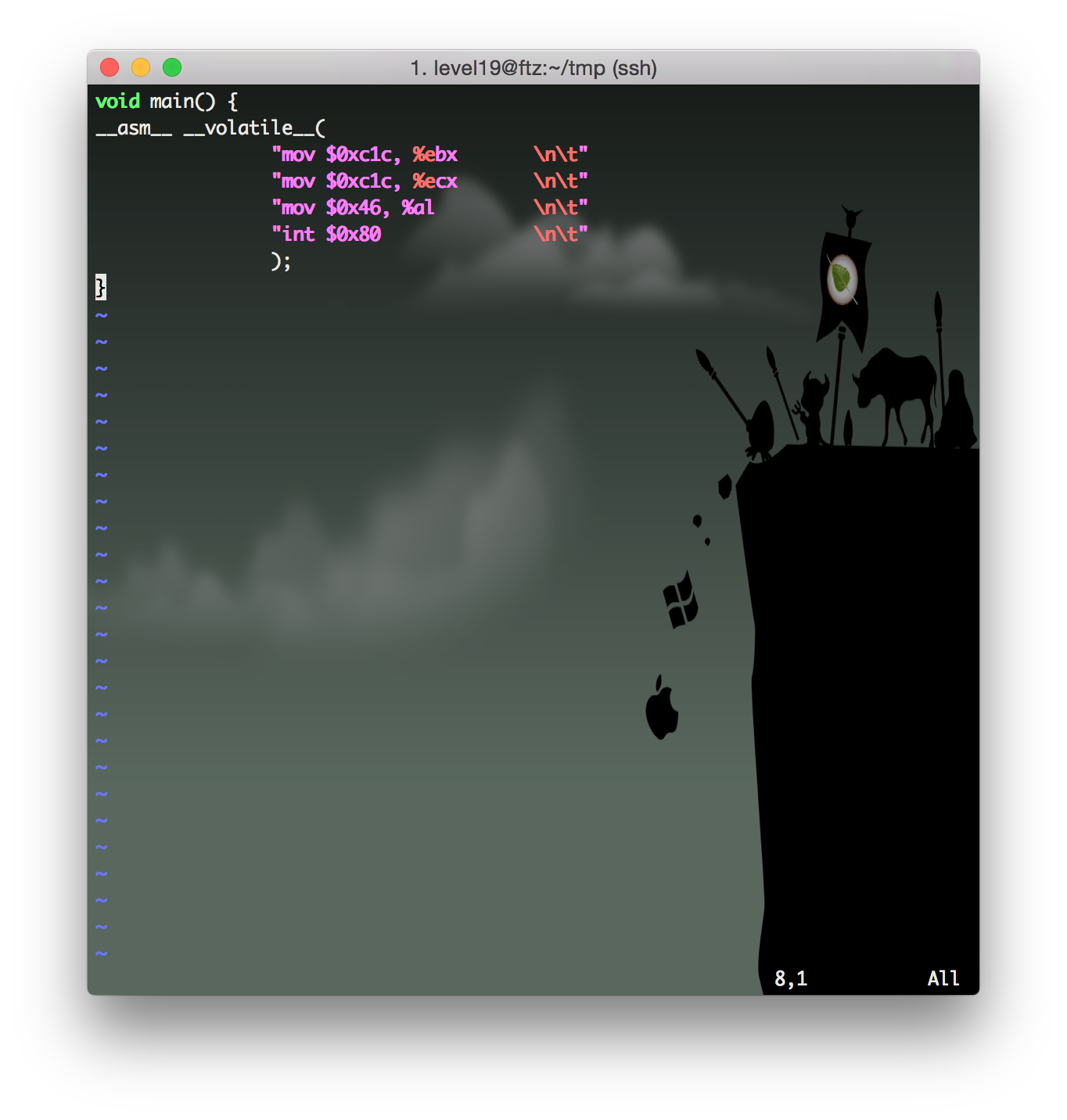This screenshot has height=1120, width=1067.
Task: Click the '\n\t"' on the int line
Action: [560, 235]
